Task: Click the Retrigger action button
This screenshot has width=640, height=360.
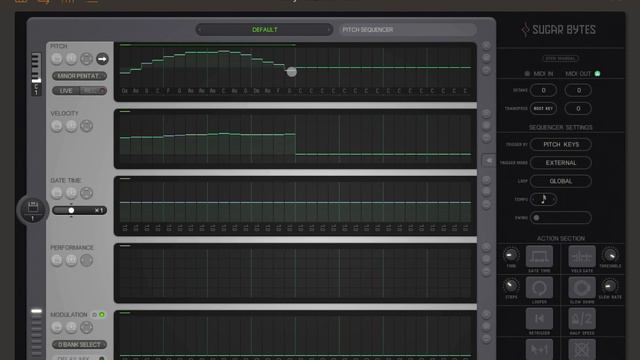Action: (x=539, y=319)
